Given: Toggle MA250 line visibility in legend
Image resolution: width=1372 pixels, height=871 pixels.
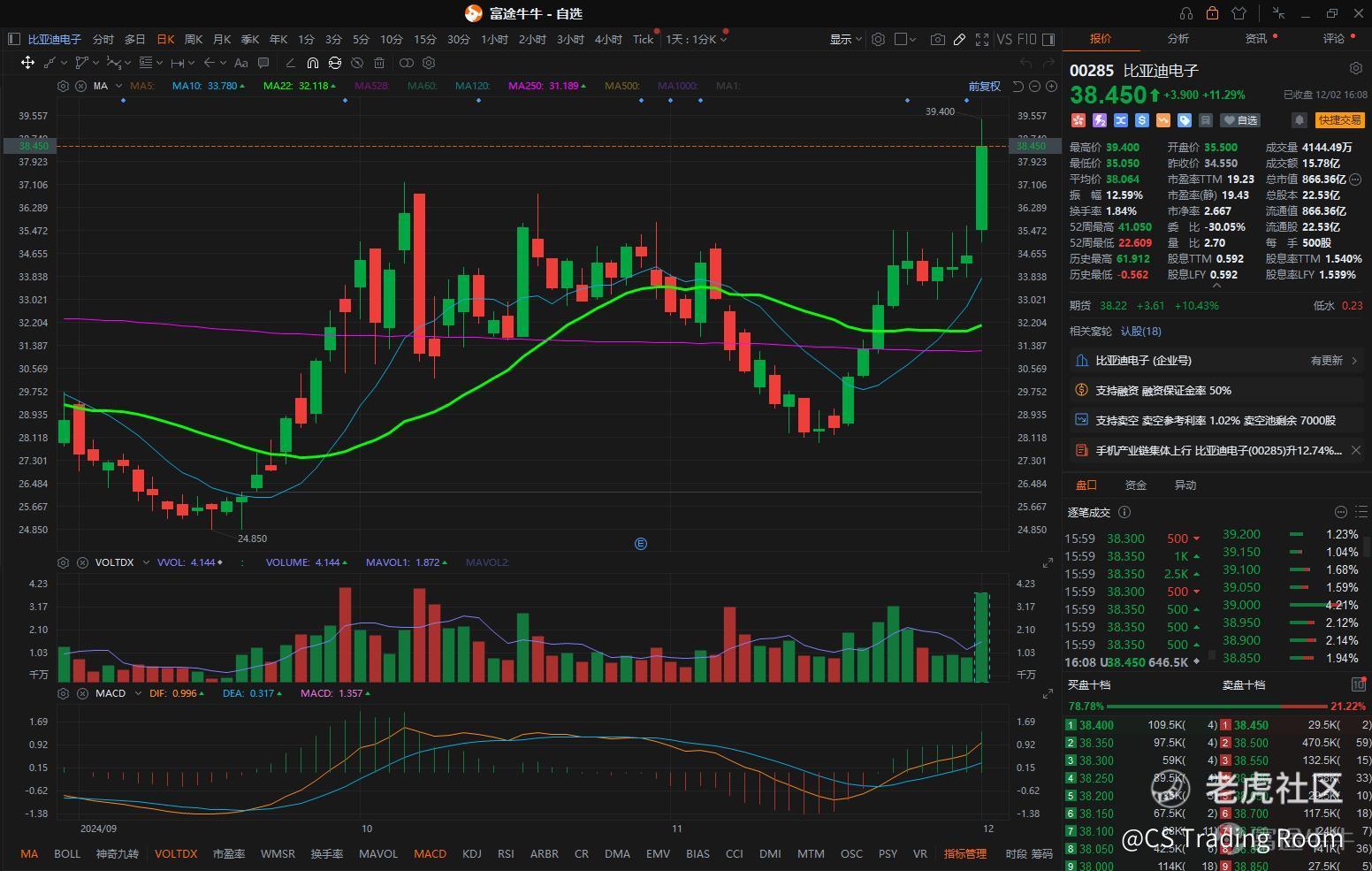Looking at the screenshot, I should coord(547,86).
